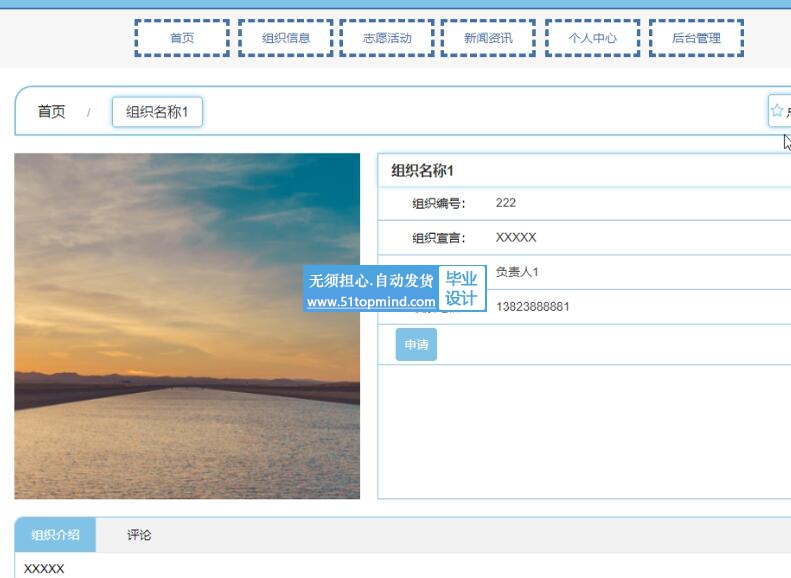
Task: Click the 组织编号 value 222
Action: tap(505, 203)
